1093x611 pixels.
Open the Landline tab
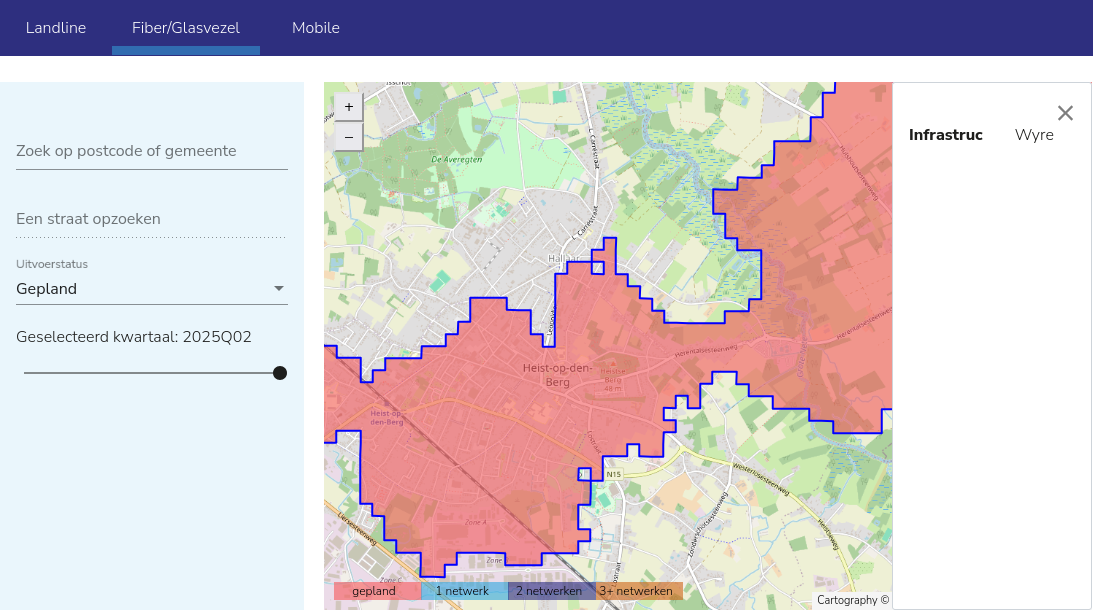pyautogui.click(x=56, y=28)
